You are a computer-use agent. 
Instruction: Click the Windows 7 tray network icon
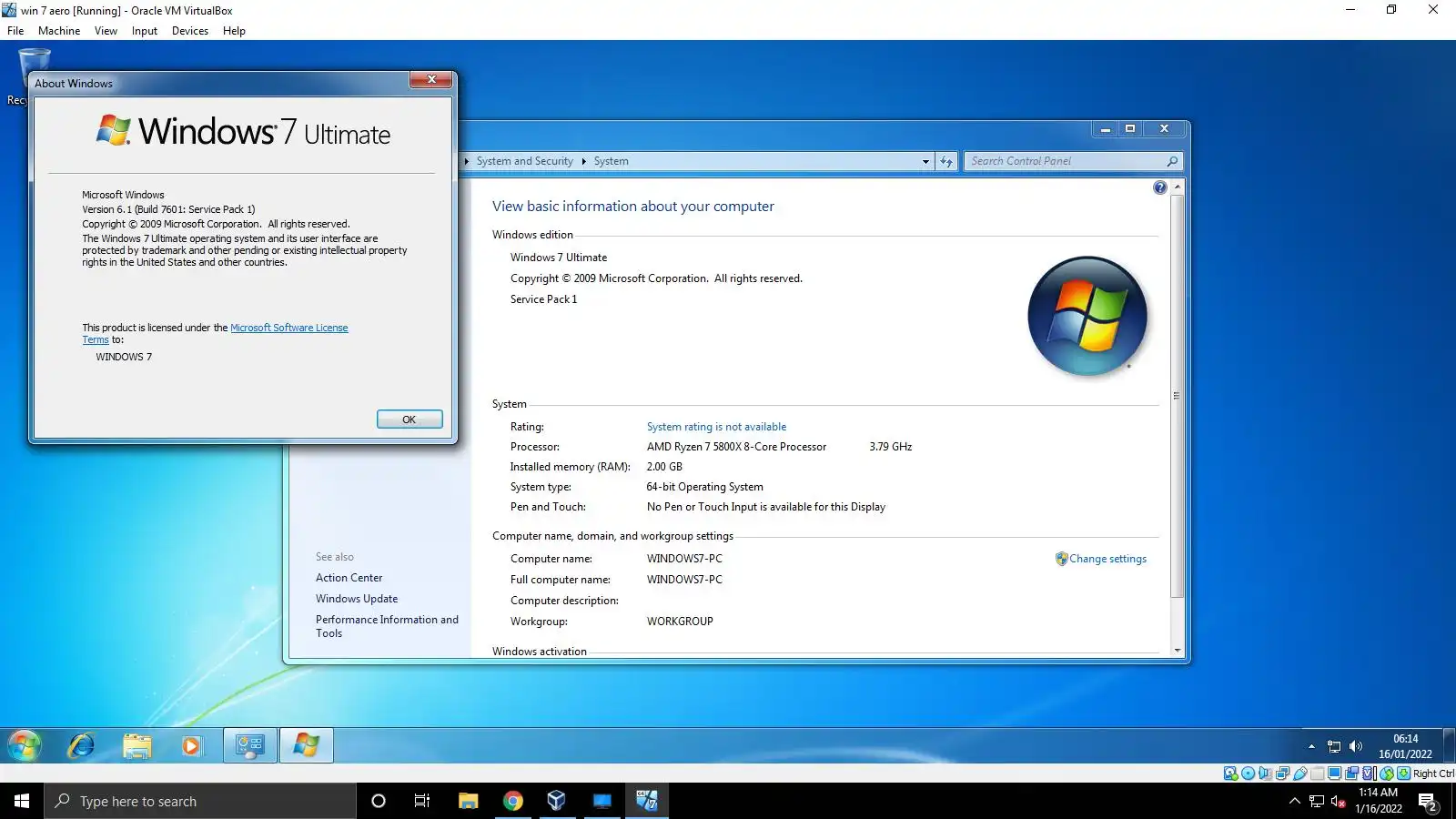(1334, 747)
